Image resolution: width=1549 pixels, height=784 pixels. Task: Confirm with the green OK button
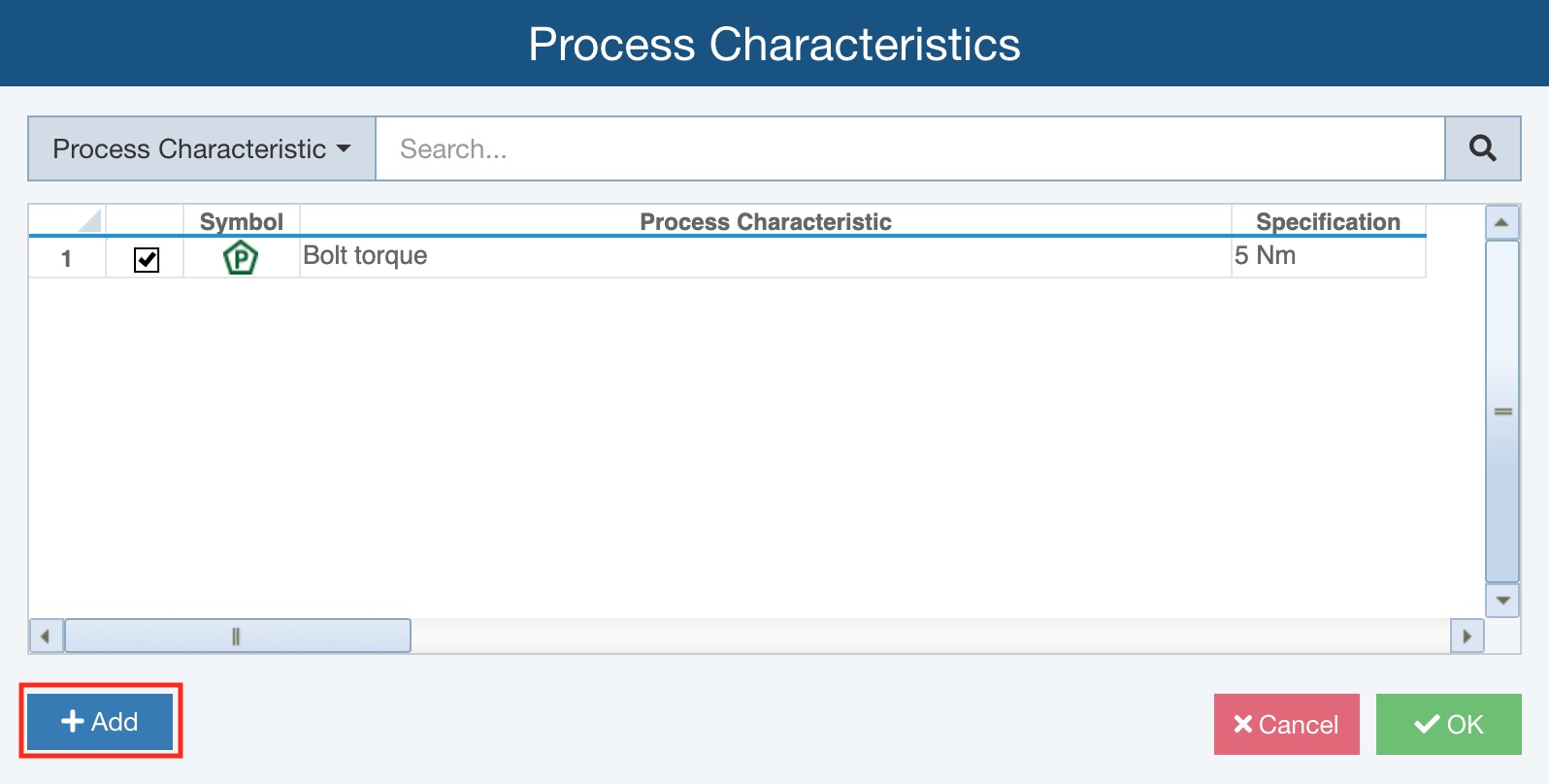click(1448, 724)
